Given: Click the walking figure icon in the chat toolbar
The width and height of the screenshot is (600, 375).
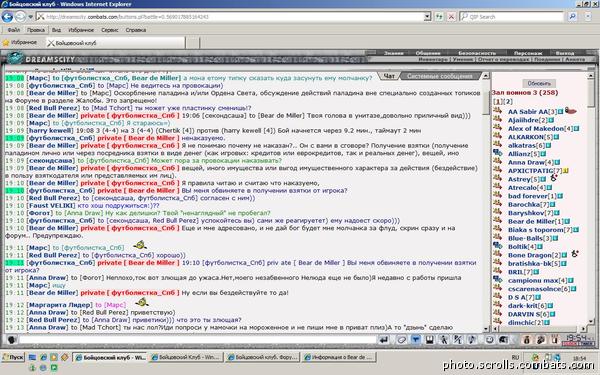Looking at the screenshot, I should pyautogui.click(x=444, y=340).
